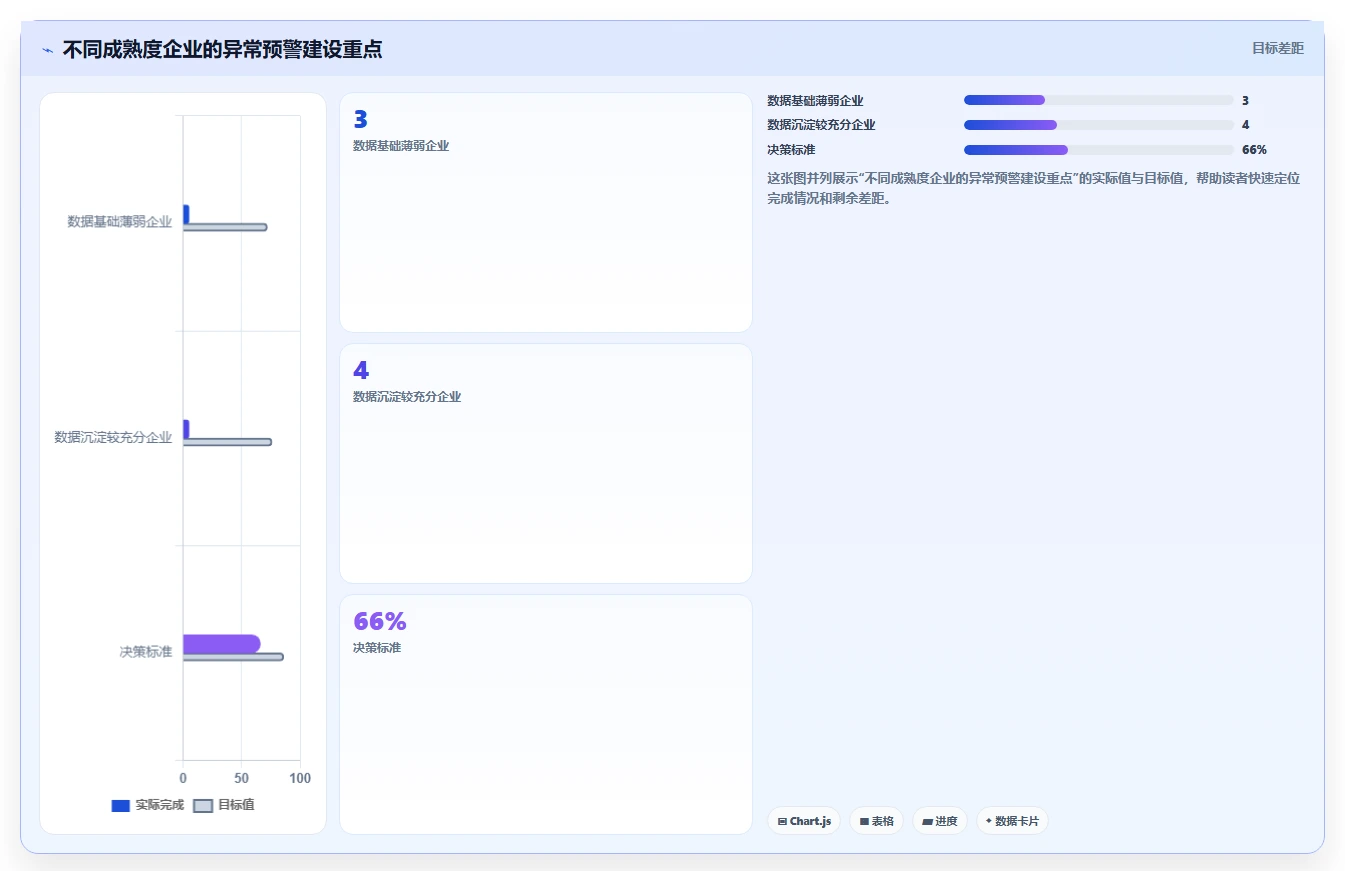Click the 数据基础薄弱企业 blue actual bar

tap(186, 213)
